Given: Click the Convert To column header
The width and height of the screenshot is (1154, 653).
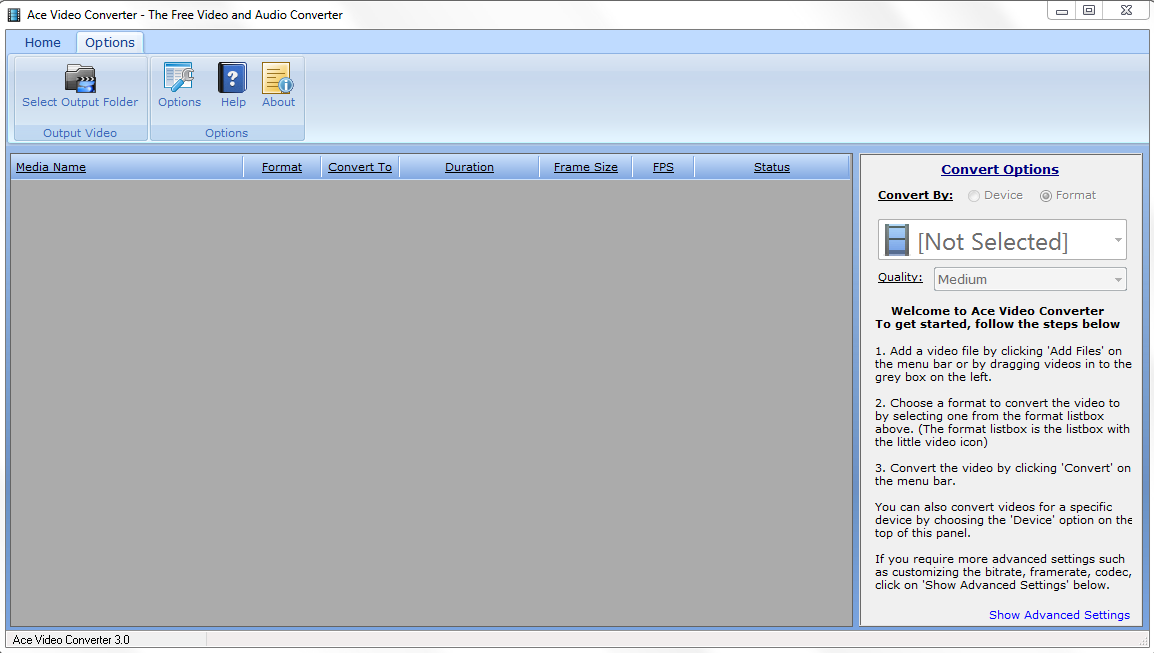Looking at the screenshot, I should pyautogui.click(x=360, y=167).
